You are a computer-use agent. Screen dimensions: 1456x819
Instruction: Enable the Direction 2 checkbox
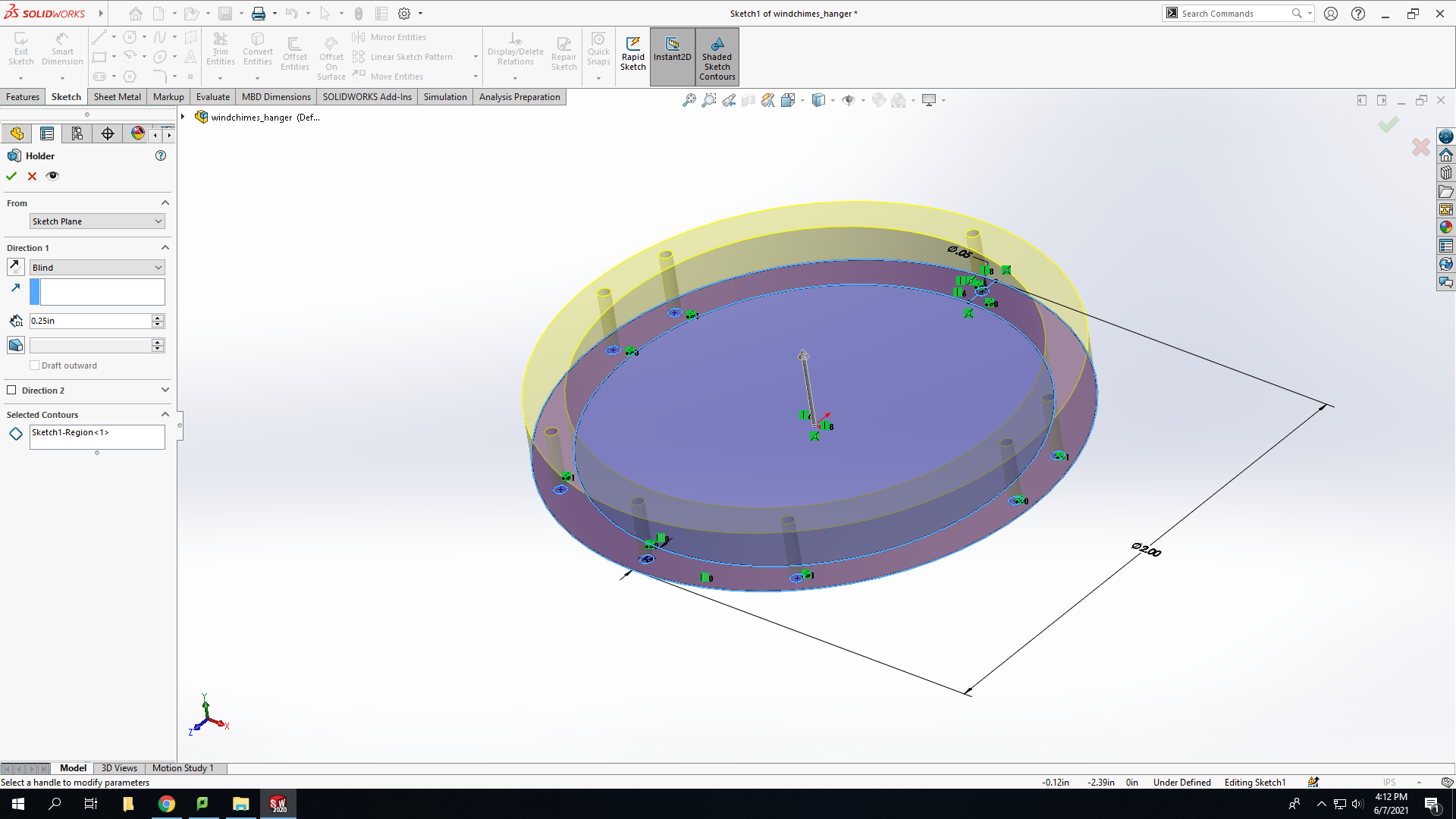[x=11, y=390]
